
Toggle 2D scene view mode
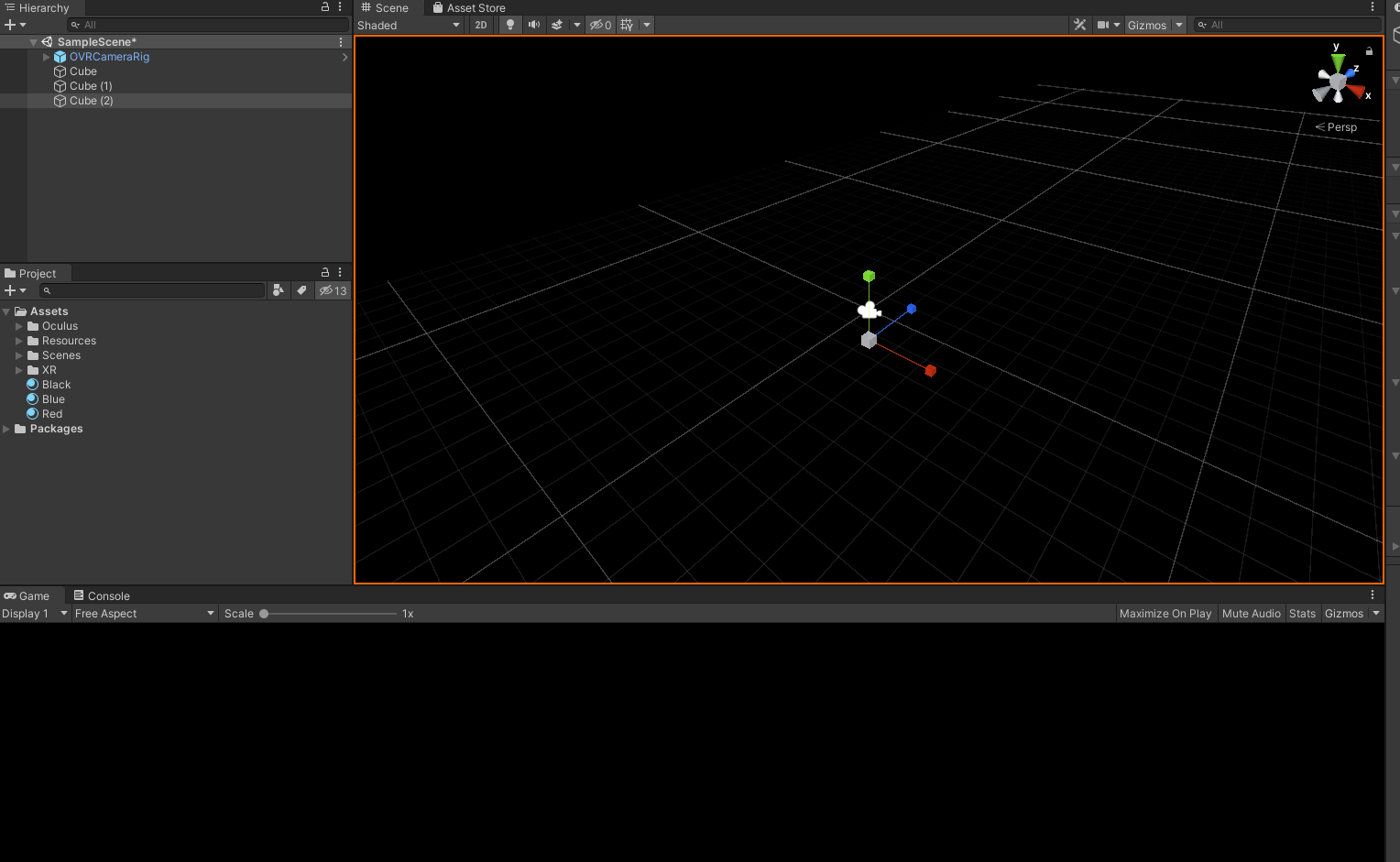(x=481, y=25)
